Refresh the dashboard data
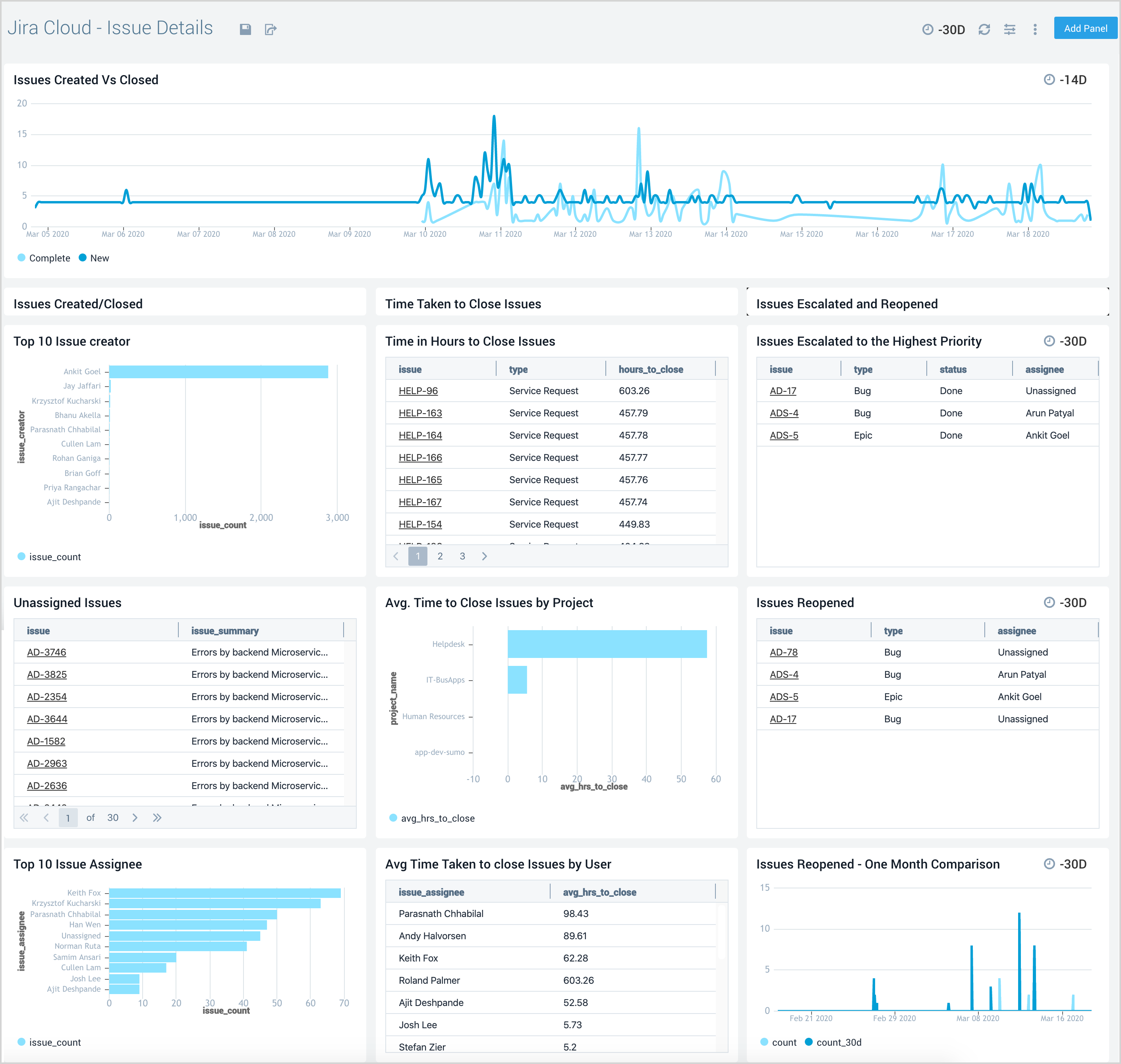 [984, 29]
